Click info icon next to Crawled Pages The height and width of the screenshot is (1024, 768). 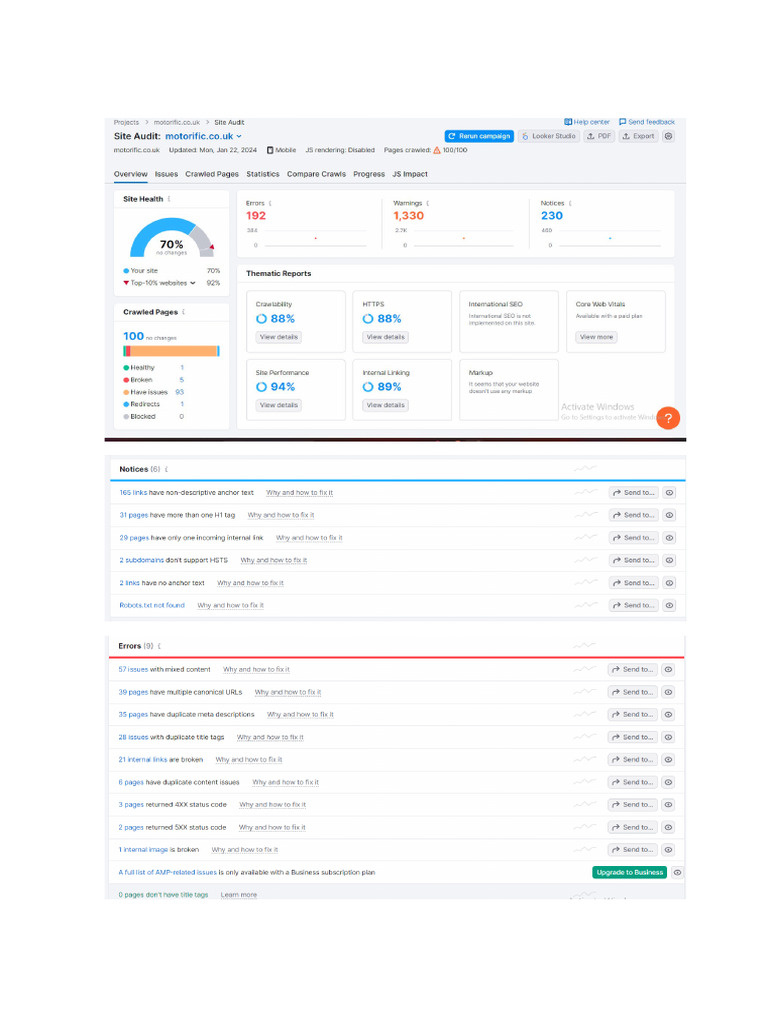point(184,312)
